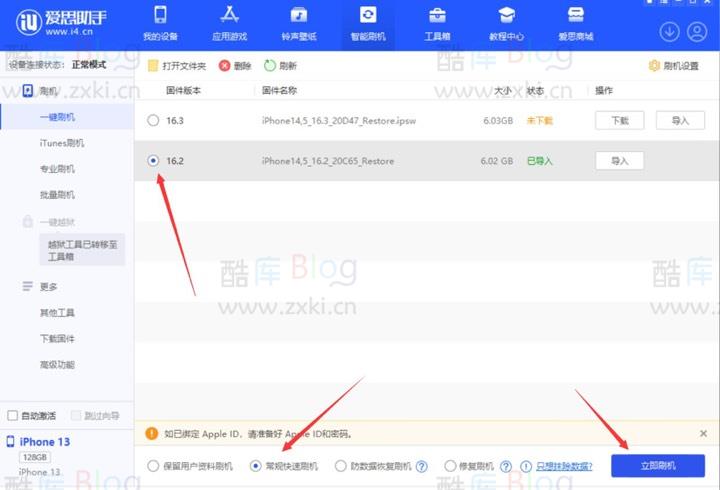
Task: Dismiss the Apple ID notice bar
Action: coord(703,433)
